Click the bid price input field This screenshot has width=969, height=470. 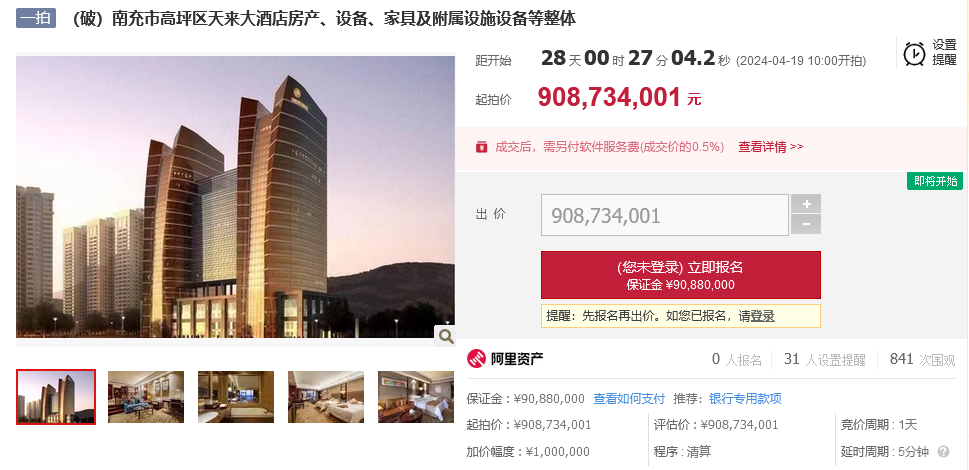coord(665,215)
